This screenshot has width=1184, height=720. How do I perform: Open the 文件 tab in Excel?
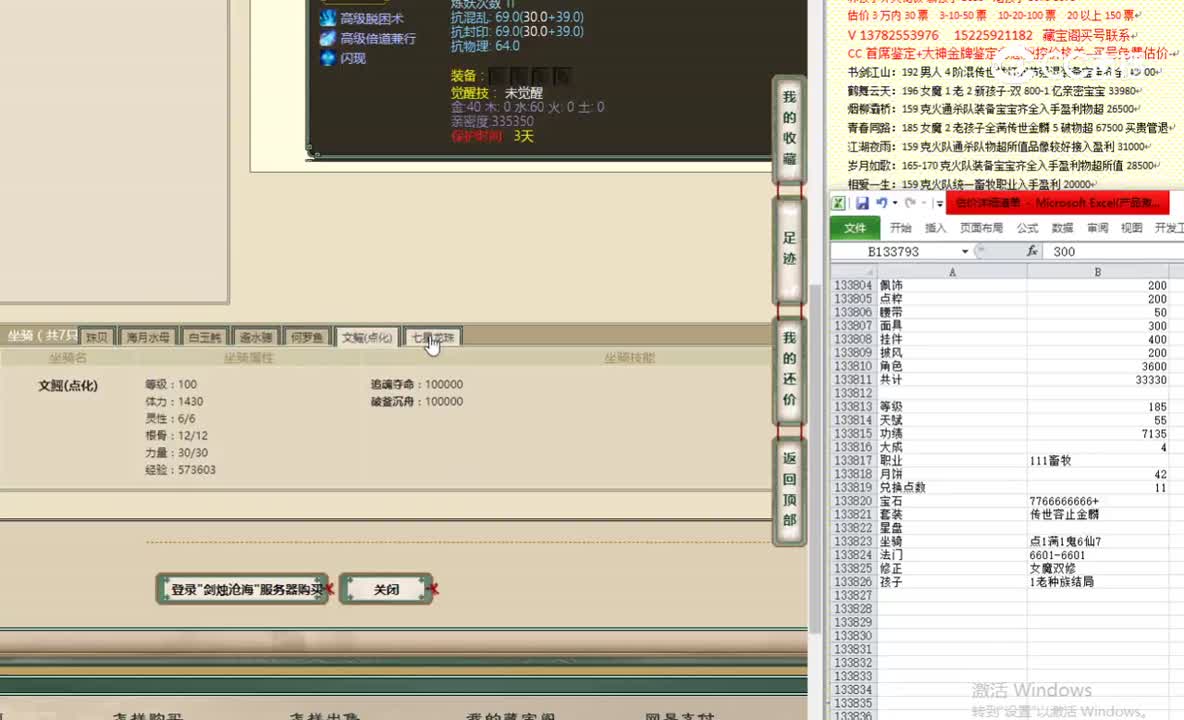pyautogui.click(x=855, y=228)
